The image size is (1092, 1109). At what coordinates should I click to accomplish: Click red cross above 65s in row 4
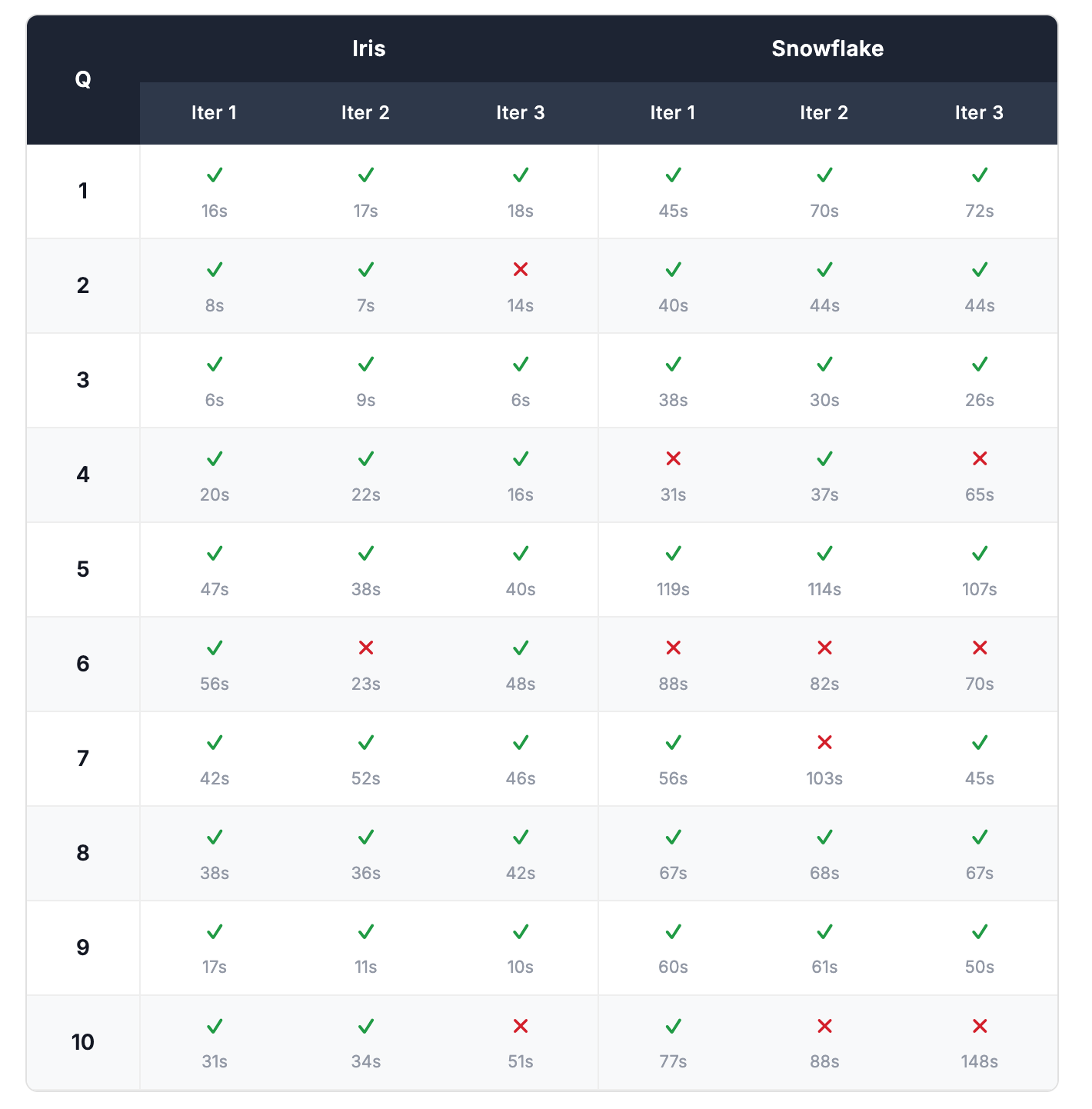(x=979, y=458)
